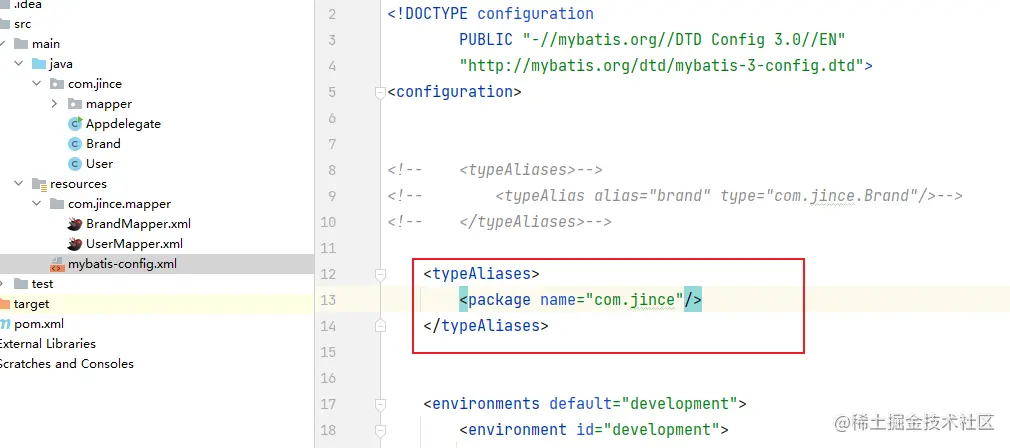Image resolution: width=1010 pixels, height=448 pixels.
Task: Place cursor on package name "com.jince"
Action: click(634, 300)
